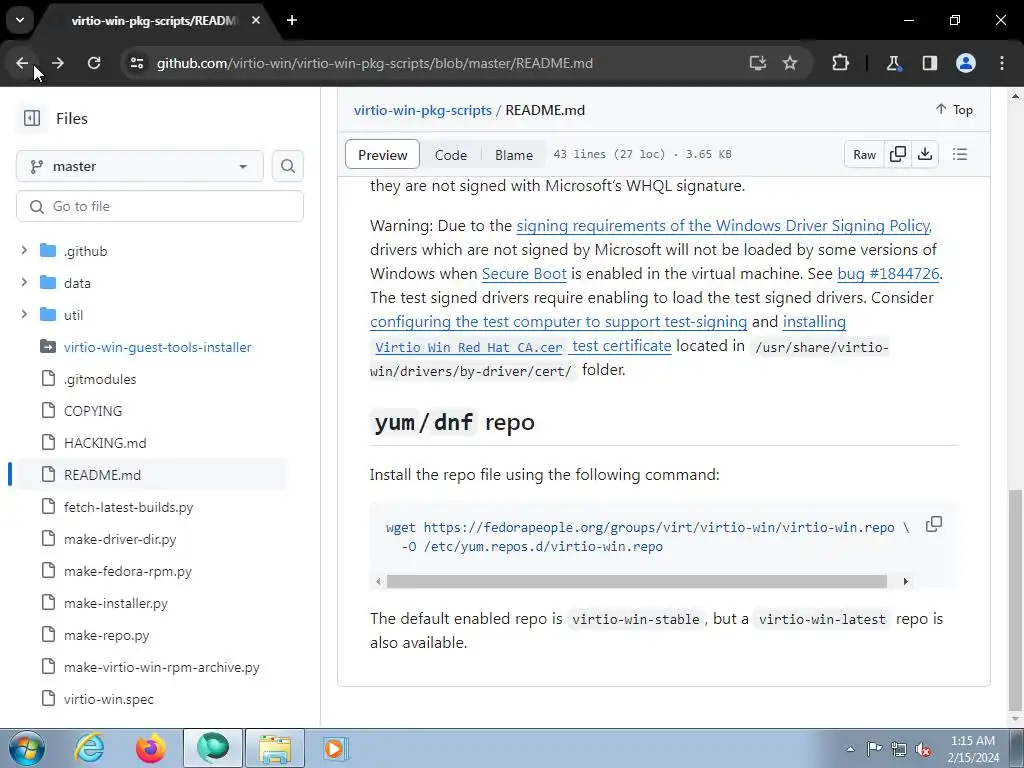Jump to Top of file

954,110
